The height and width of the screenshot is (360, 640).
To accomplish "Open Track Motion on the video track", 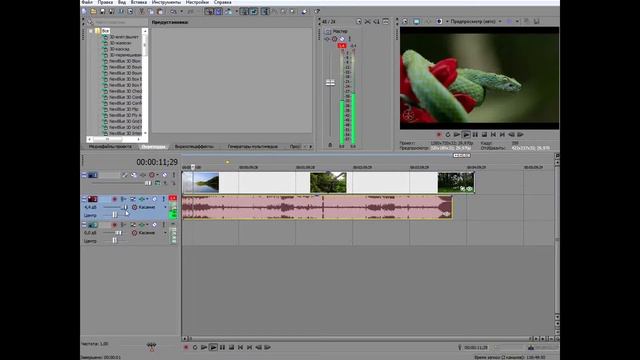I will pyautogui.click(x=133, y=175).
